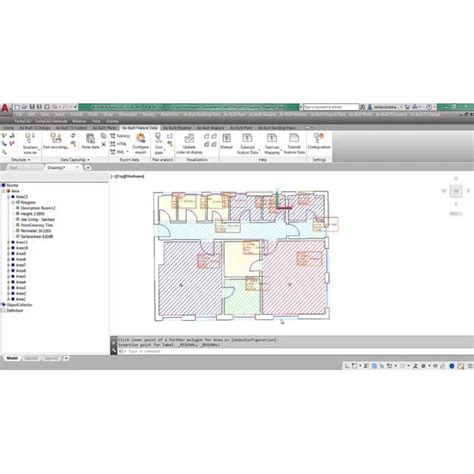
Task: Expand the Area11 tree node
Action: pyautogui.click(x=8, y=242)
